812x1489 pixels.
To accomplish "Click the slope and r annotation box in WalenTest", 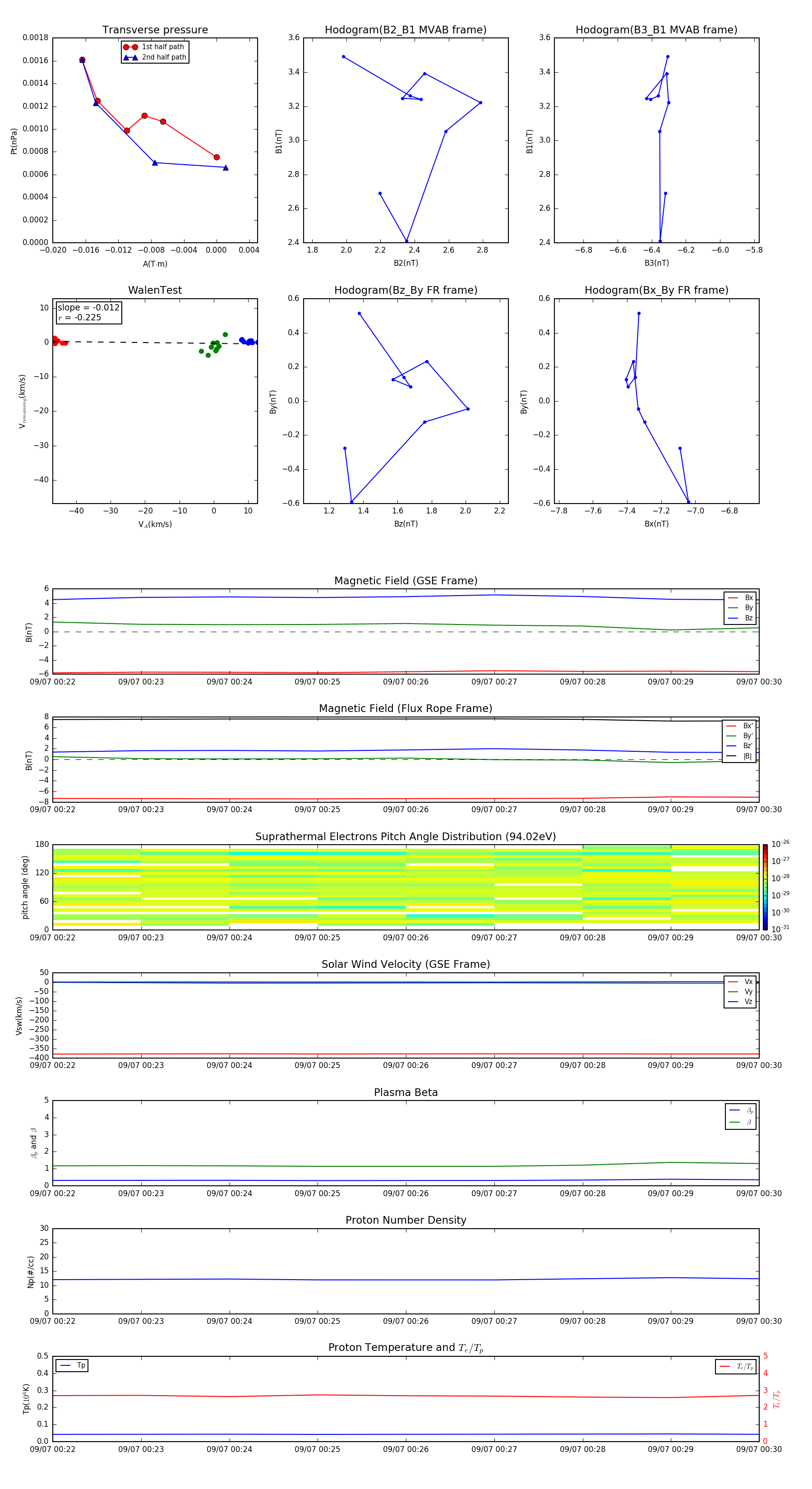I will [x=88, y=312].
